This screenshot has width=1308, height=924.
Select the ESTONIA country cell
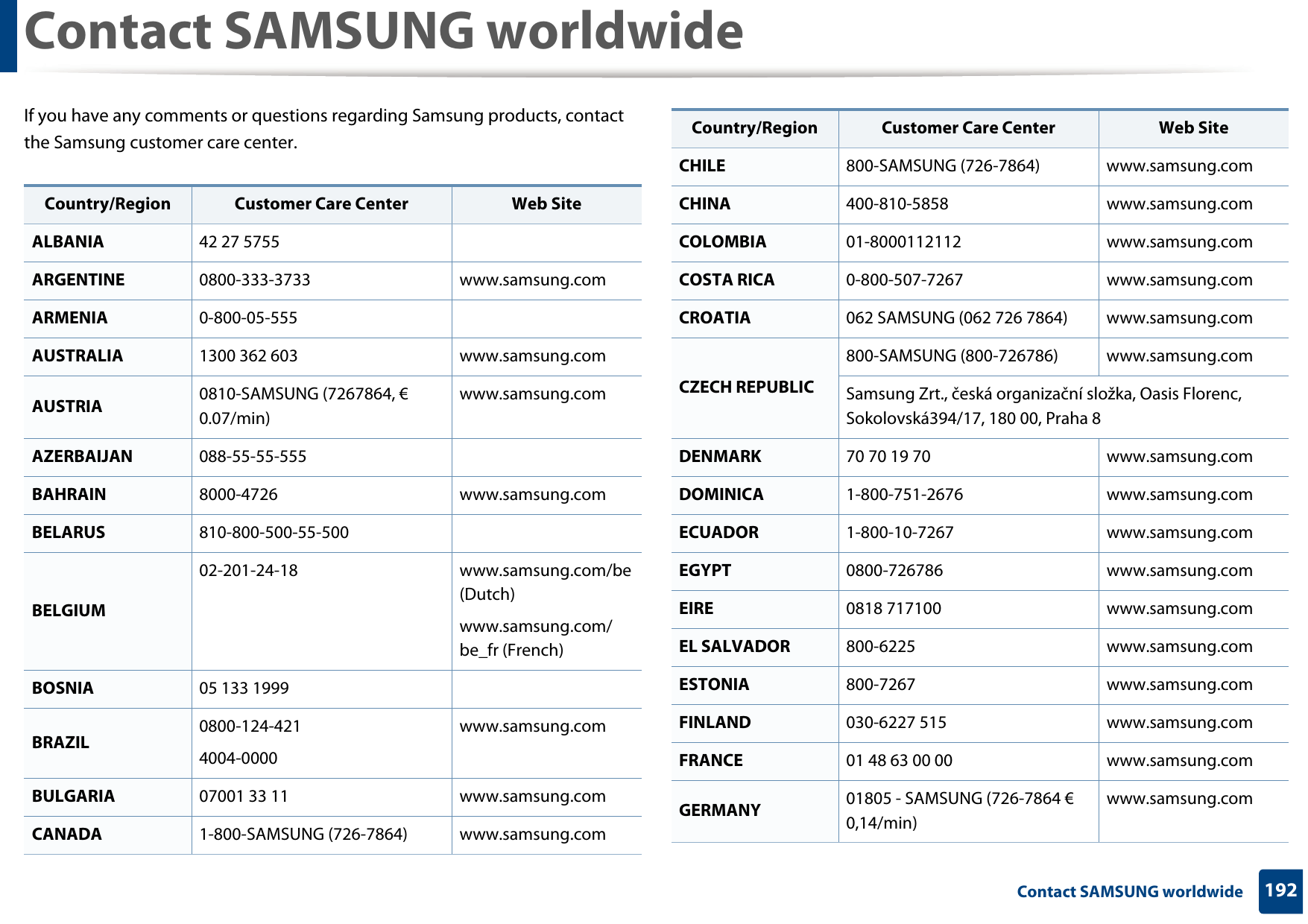pos(754,685)
